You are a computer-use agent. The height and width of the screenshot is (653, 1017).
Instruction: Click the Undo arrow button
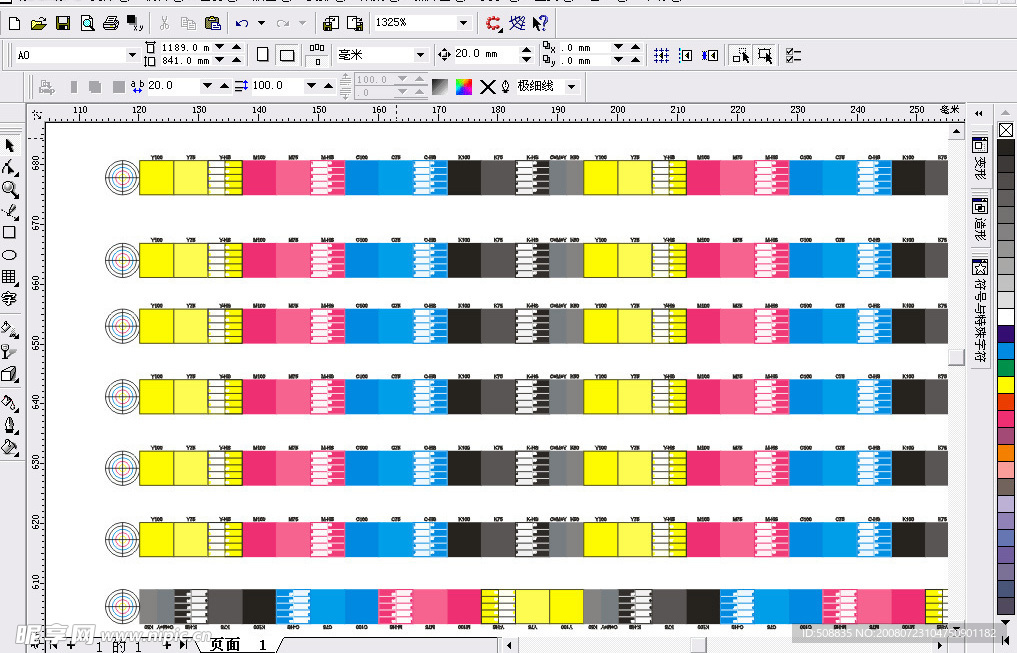point(242,22)
